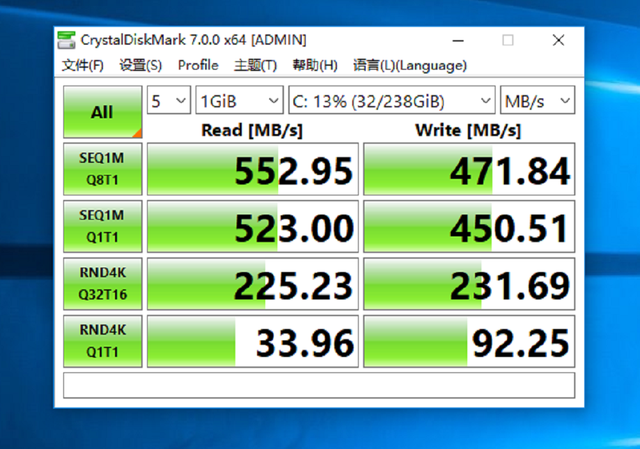Run all benchmarks with the All button
The width and height of the screenshot is (640, 449).
(x=102, y=112)
